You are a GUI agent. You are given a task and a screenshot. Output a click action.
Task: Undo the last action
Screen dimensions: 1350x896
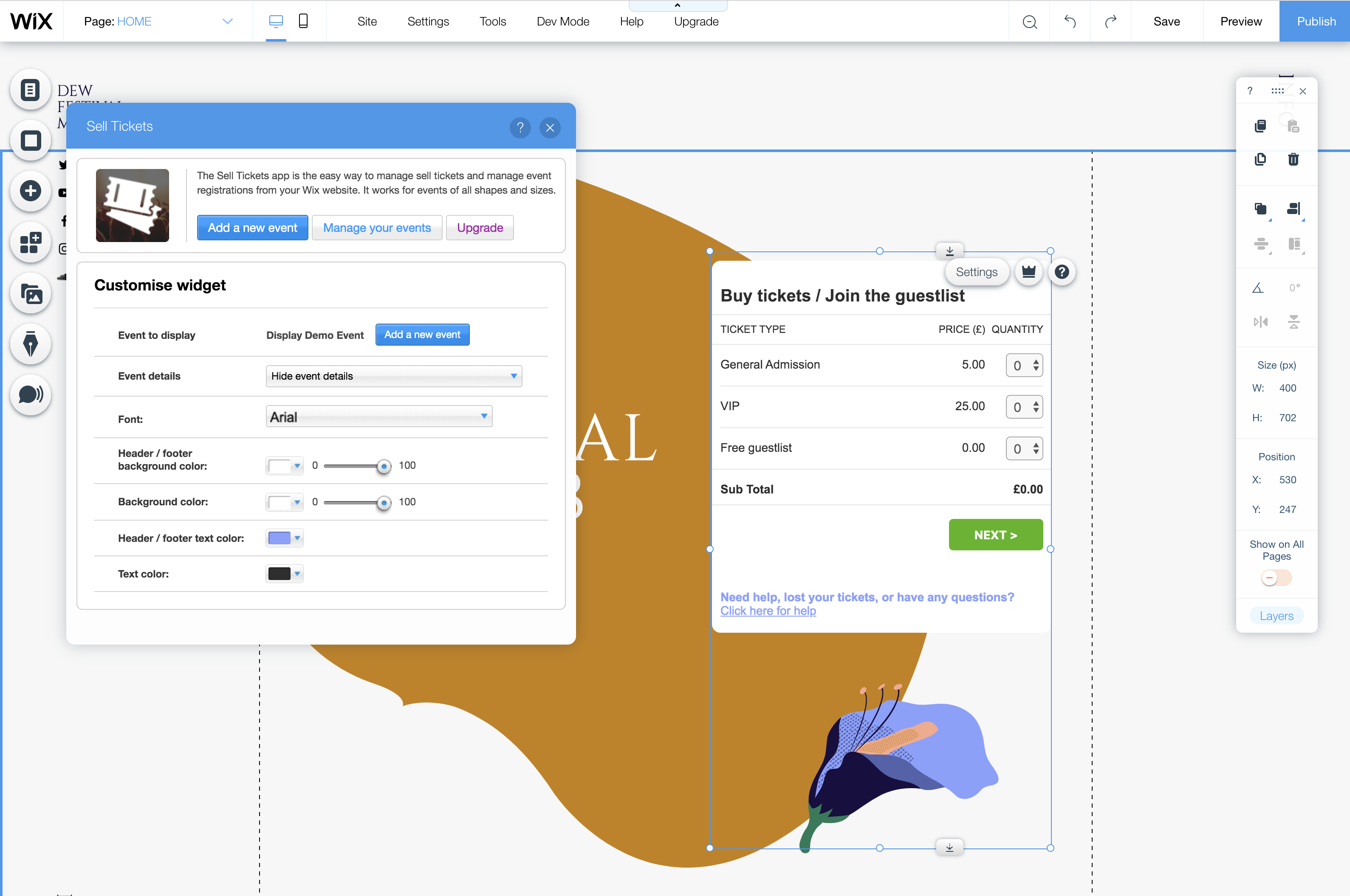point(1070,22)
